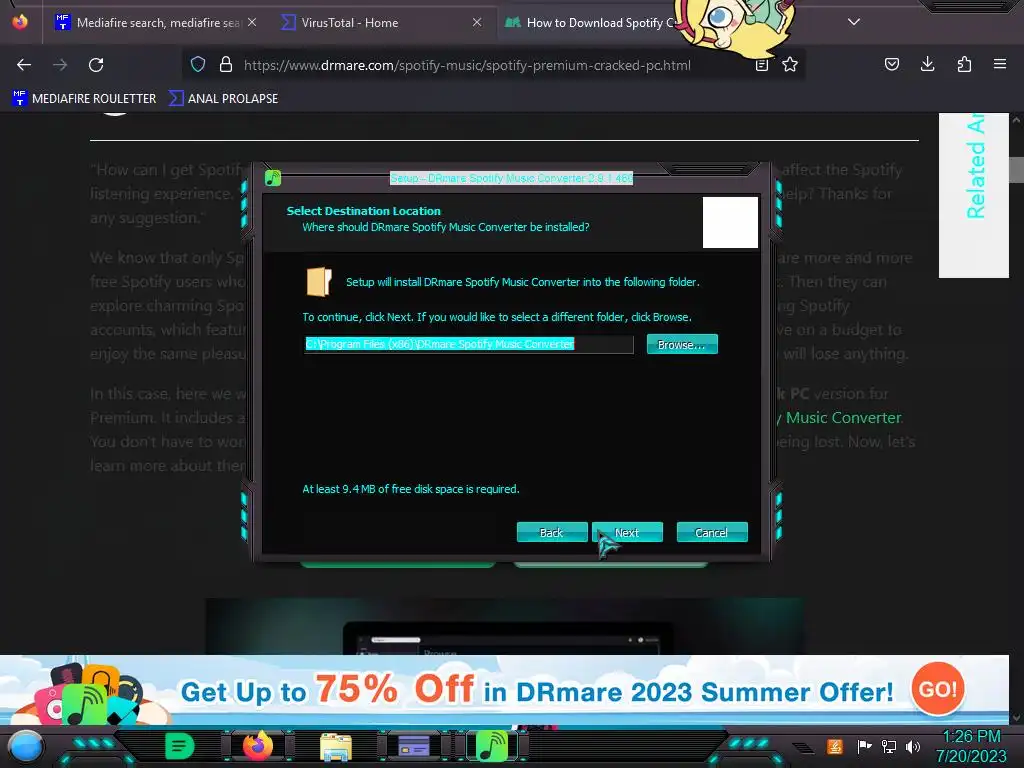
Task: Click the Back button in the setup wizard
Action: (552, 532)
